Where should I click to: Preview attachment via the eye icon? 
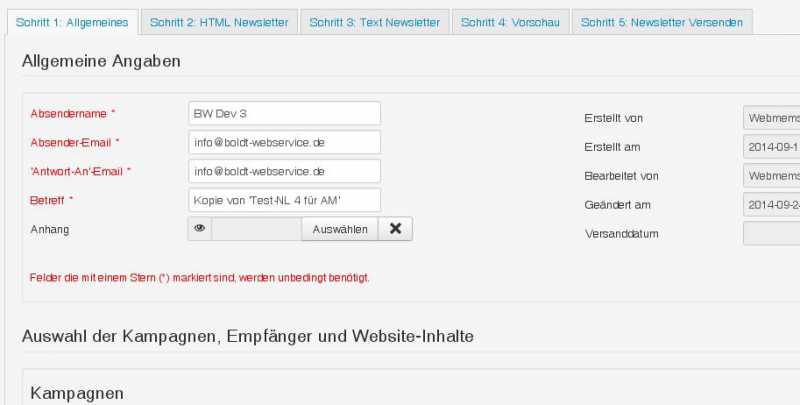tap(200, 229)
